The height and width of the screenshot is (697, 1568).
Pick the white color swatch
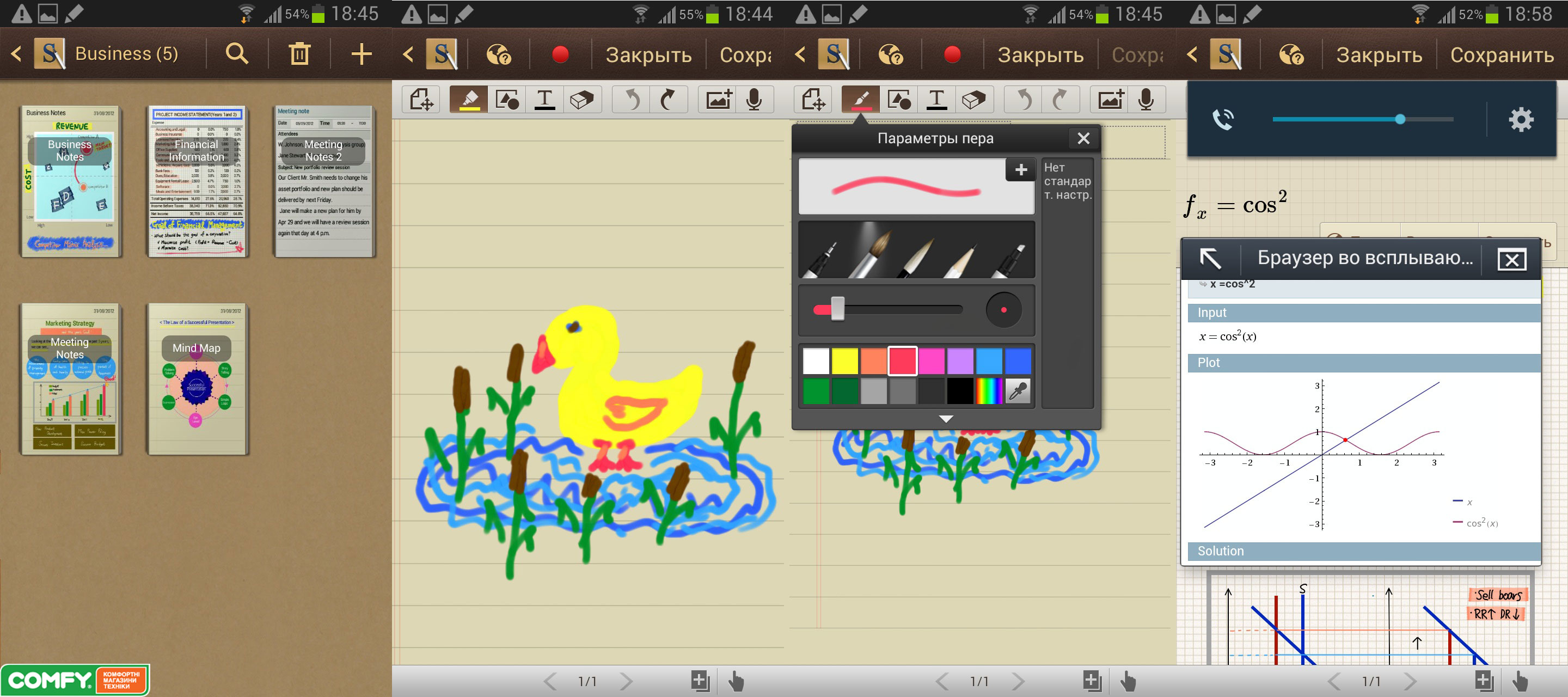click(816, 361)
